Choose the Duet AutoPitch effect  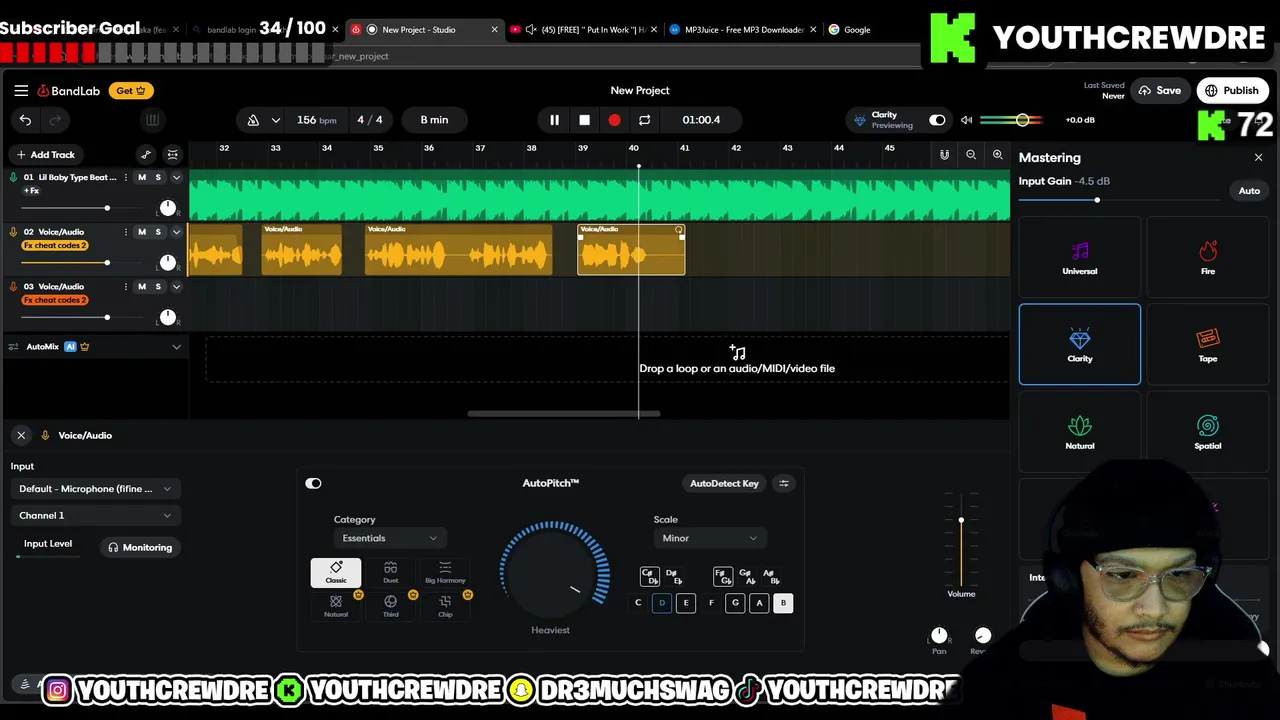[390, 572]
